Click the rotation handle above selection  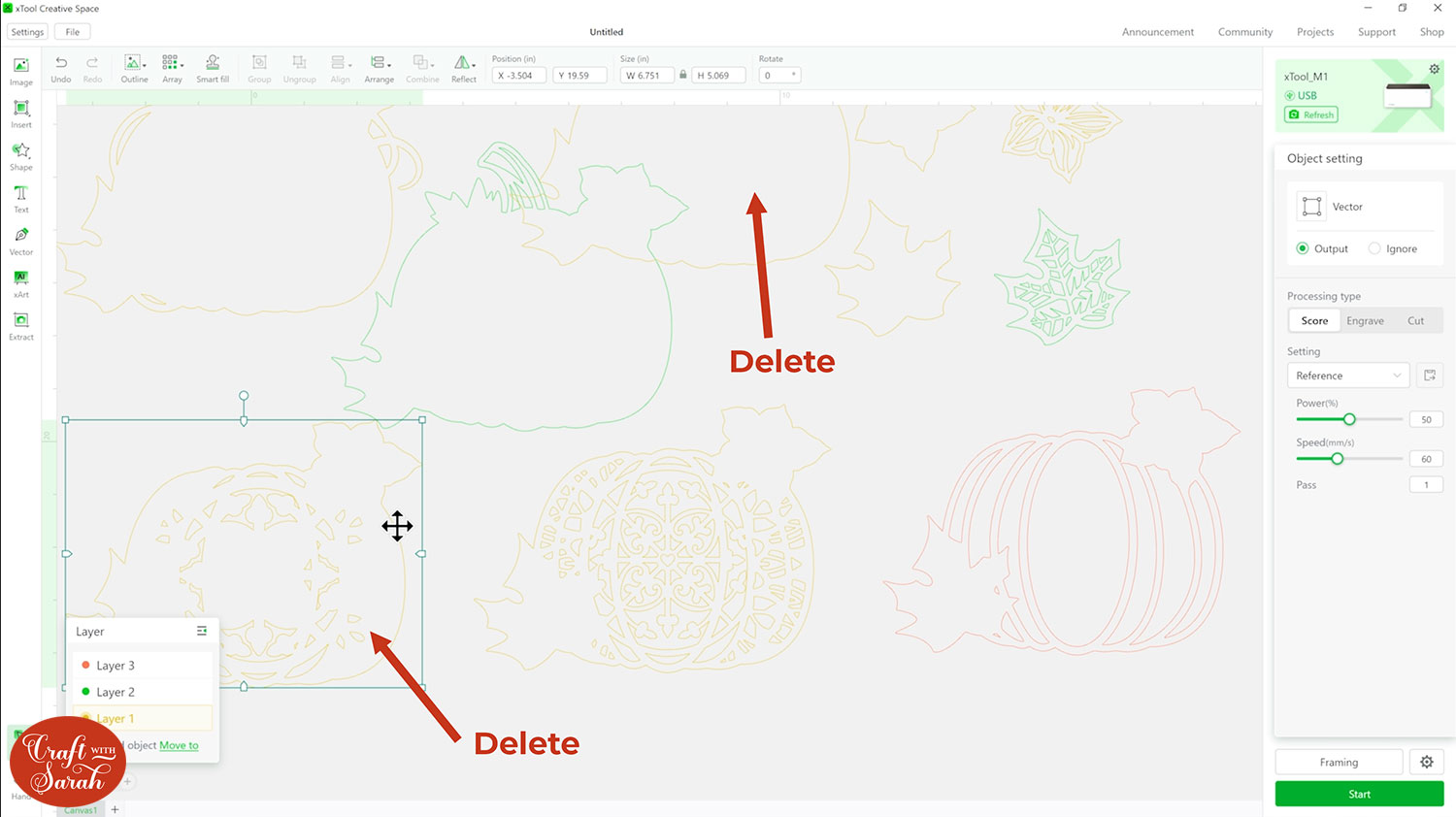[x=244, y=396]
